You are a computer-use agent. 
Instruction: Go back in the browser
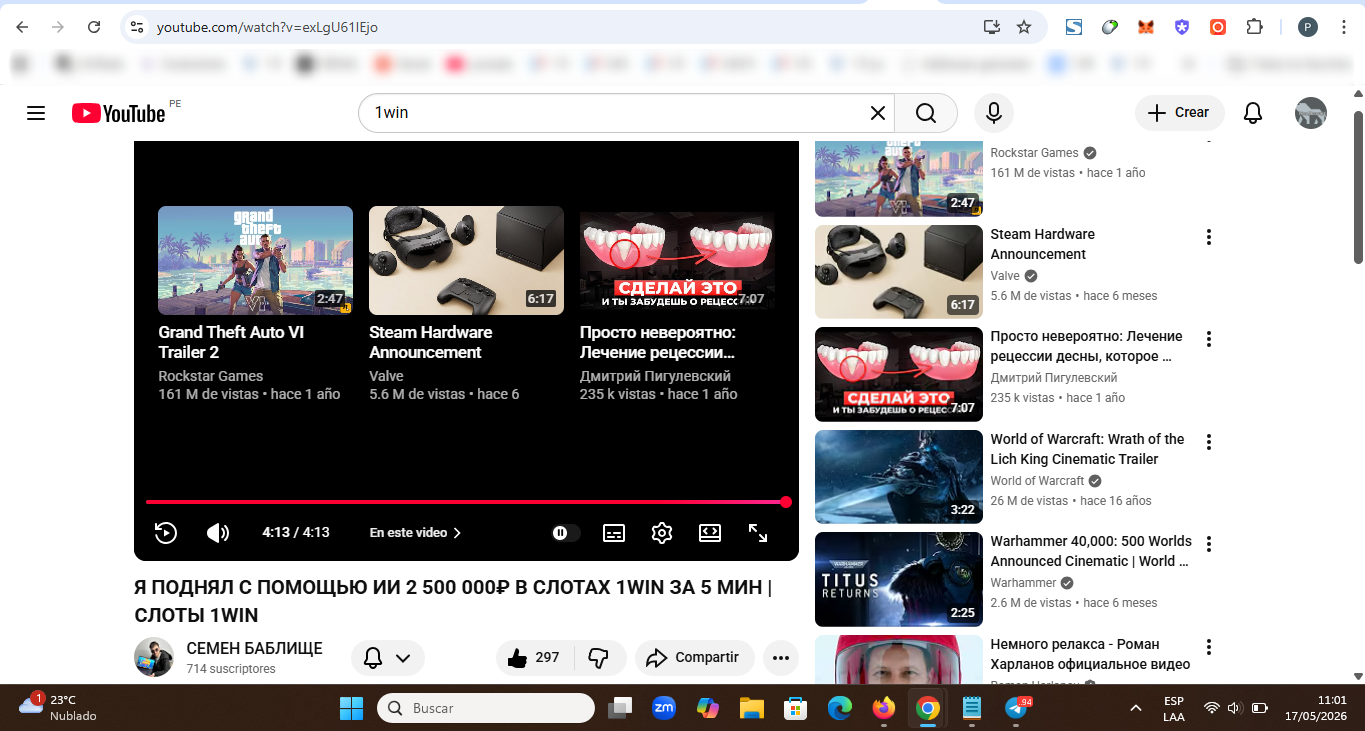[22, 27]
